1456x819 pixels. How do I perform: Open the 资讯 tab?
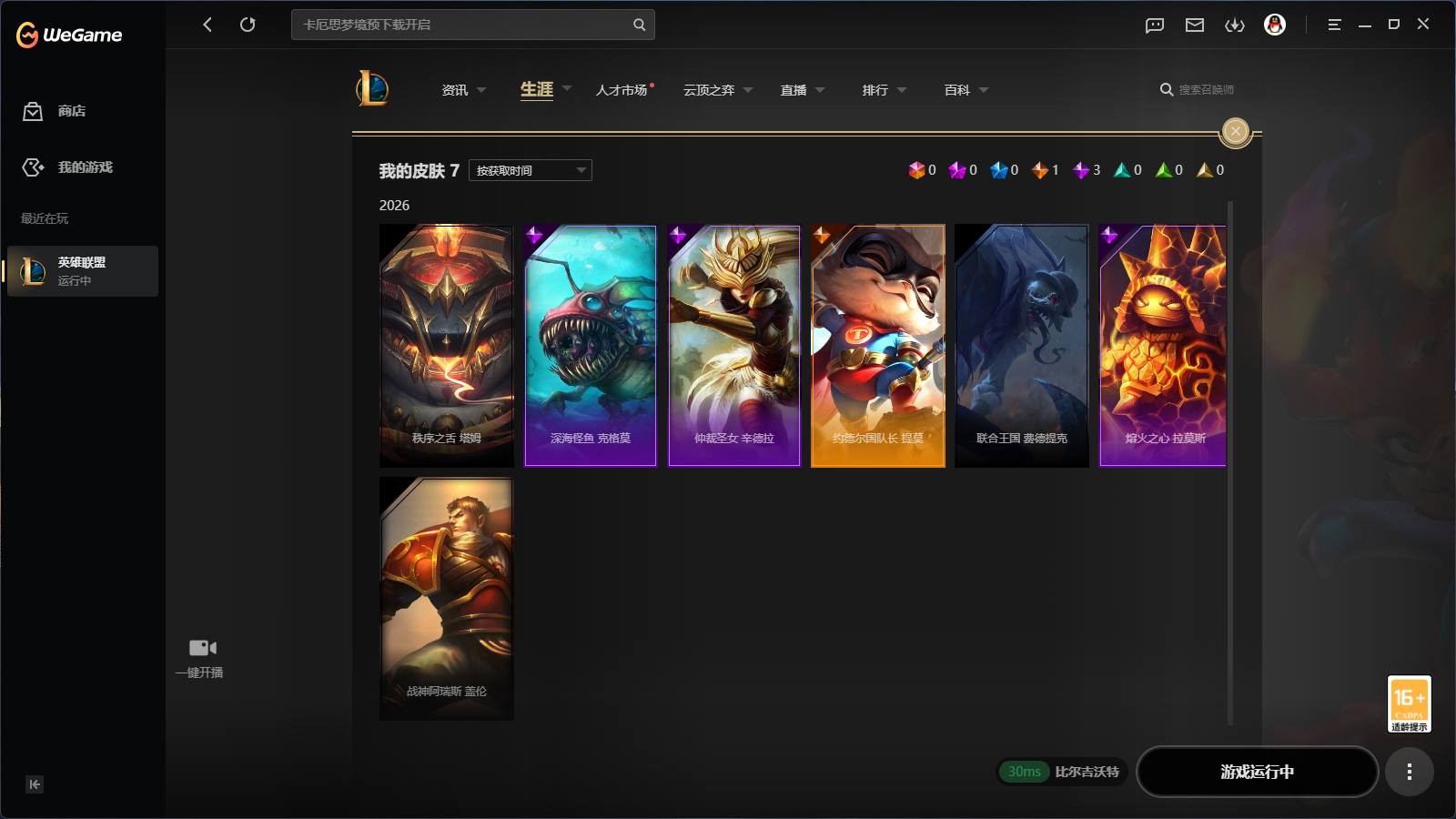(x=455, y=90)
